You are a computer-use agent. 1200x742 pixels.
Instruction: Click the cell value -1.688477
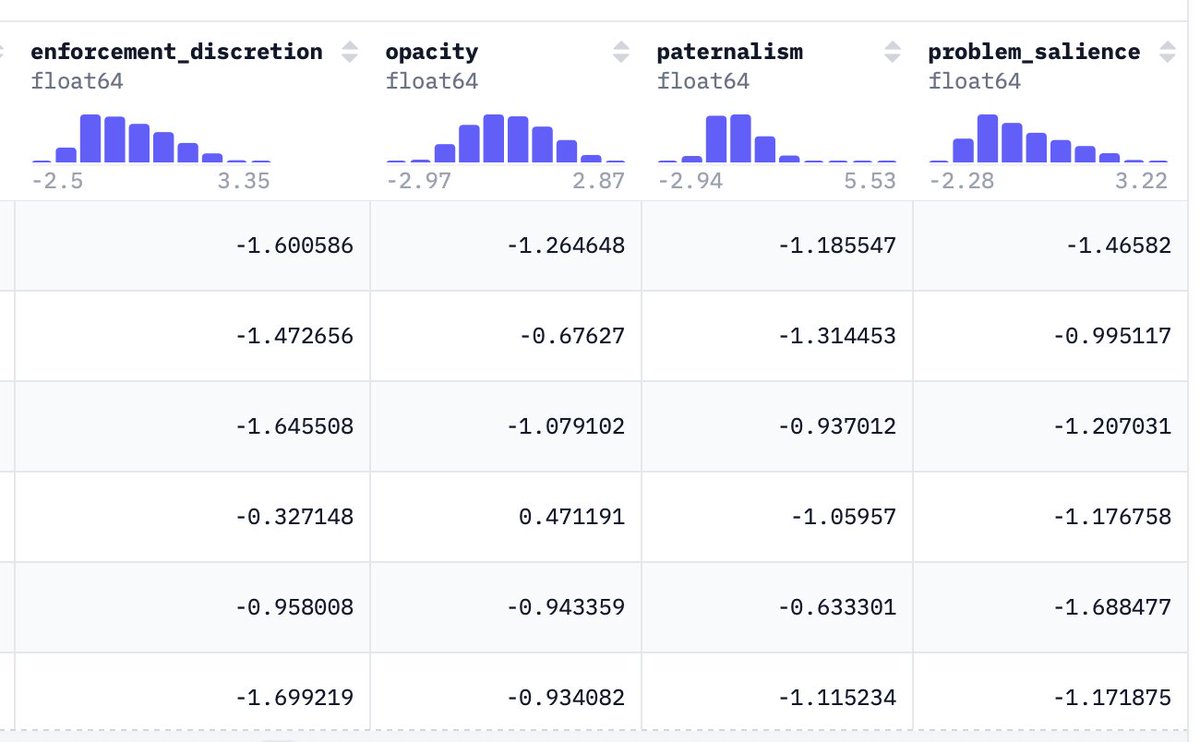[1112, 607]
